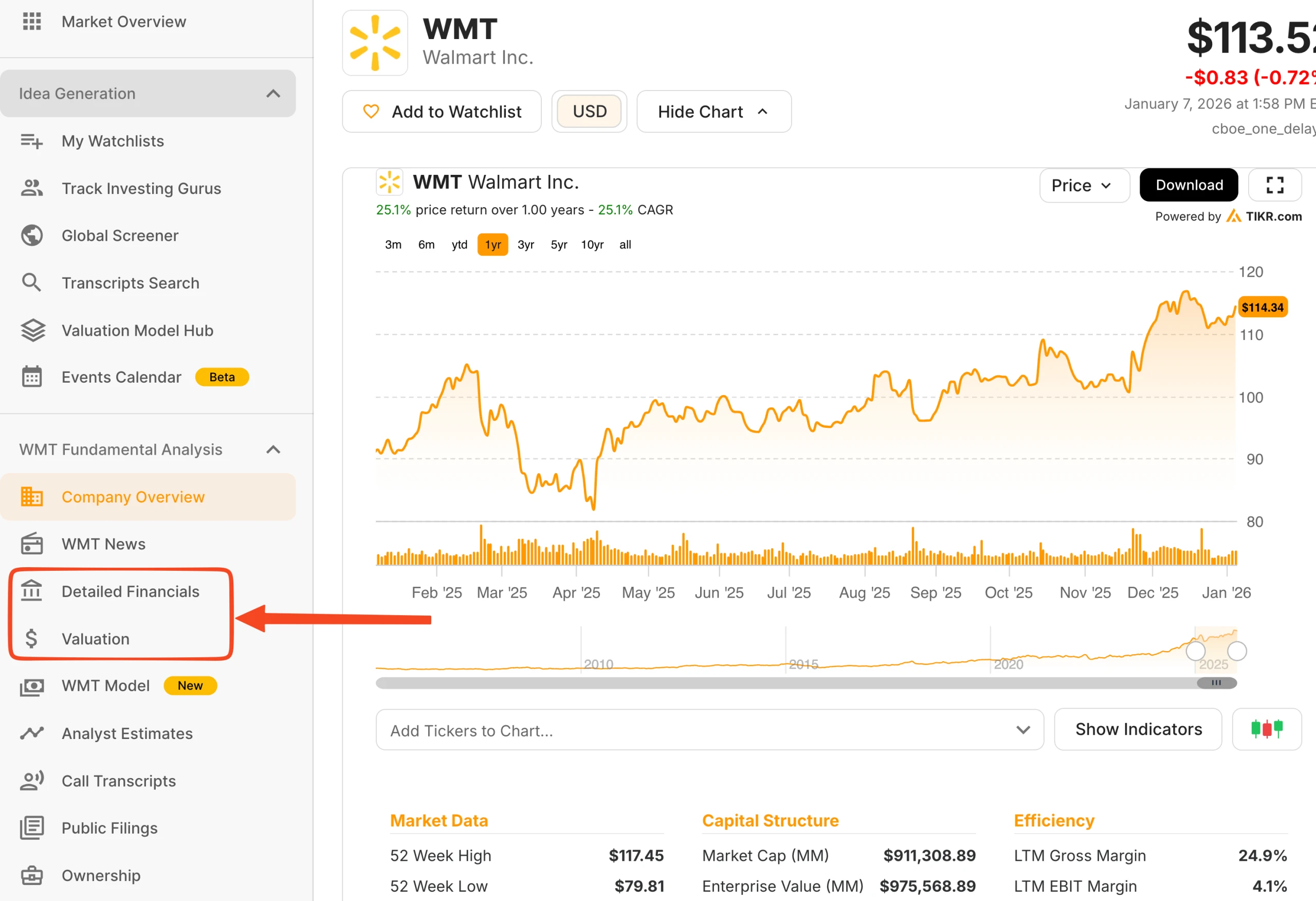This screenshot has width=1316, height=901.
Task: Collapse the Idea Generation section
Action: 273,94
